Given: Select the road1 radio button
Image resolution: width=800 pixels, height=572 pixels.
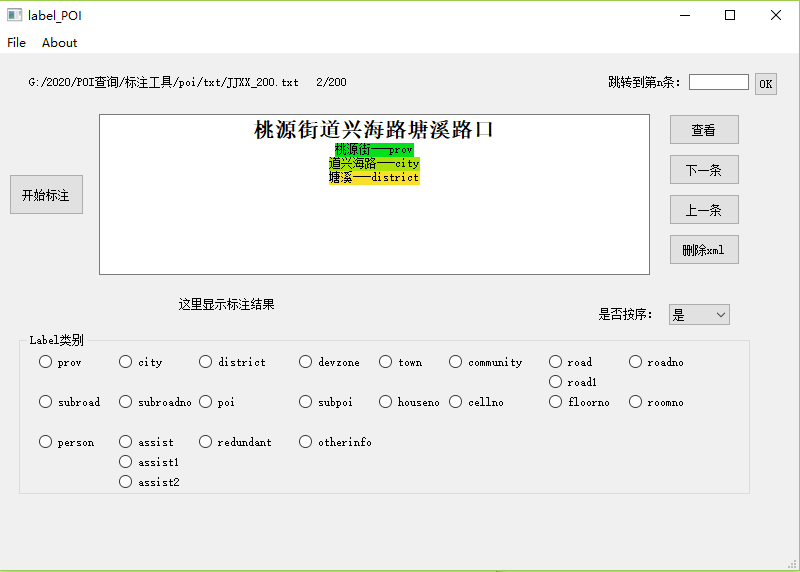Looking at the screenshot, I should tap(572, 382).
